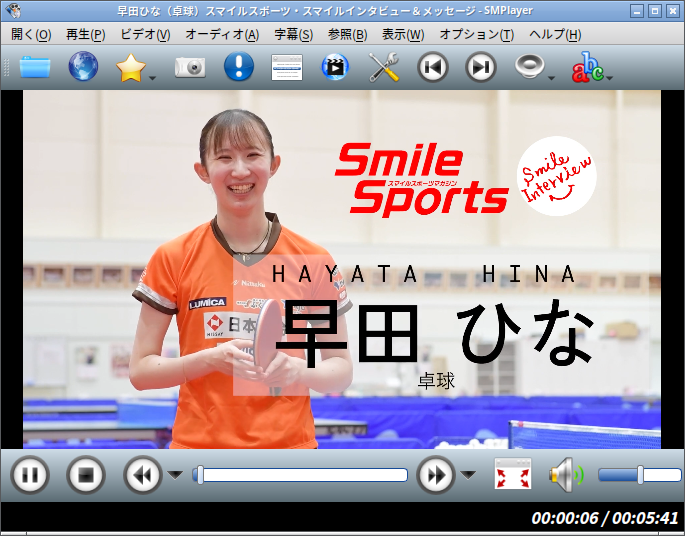
Task: Rewind the video with the backward button
Action: [x=142, y=475]
